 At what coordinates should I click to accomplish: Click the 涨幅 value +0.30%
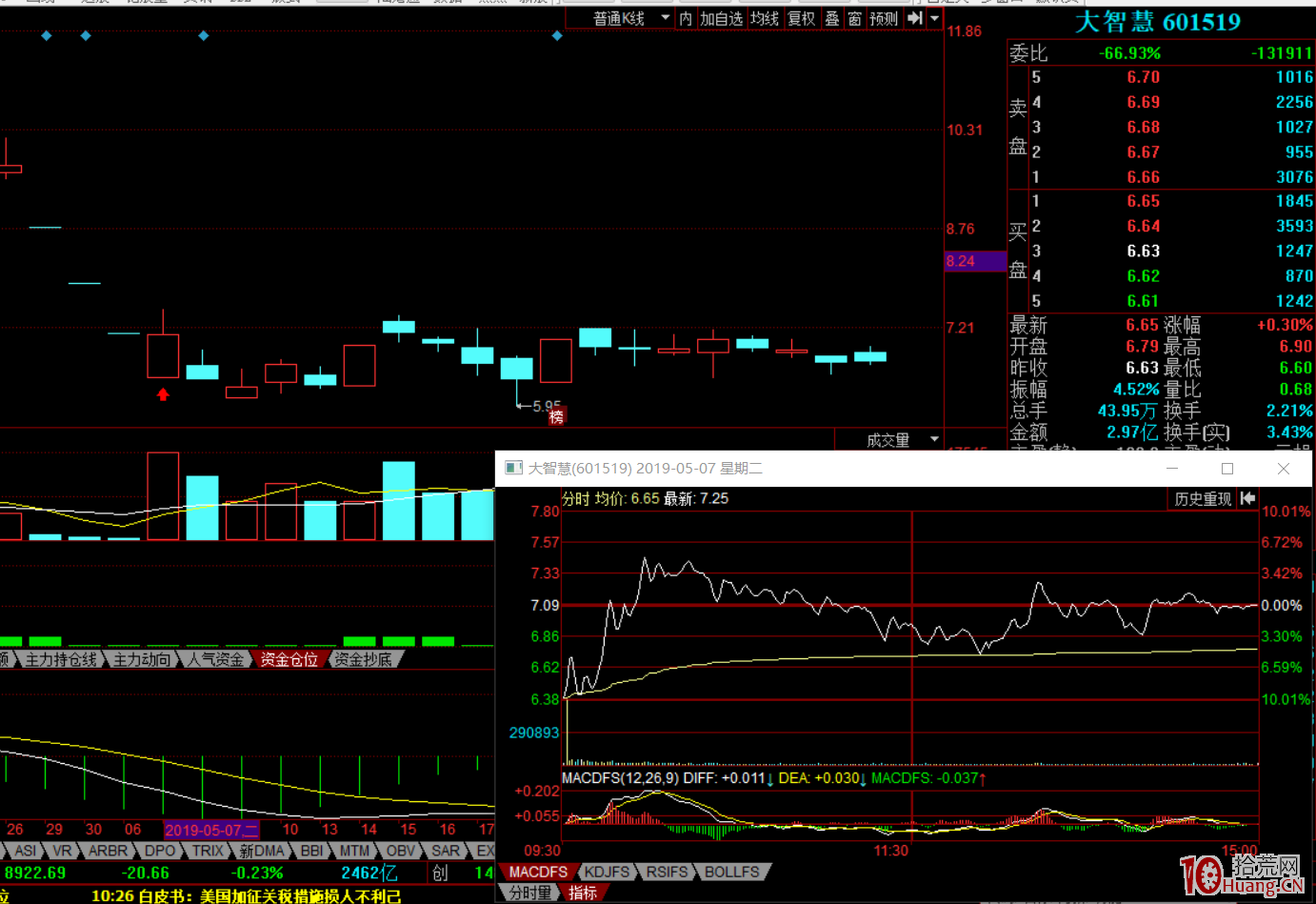[x=1285, y=325]
